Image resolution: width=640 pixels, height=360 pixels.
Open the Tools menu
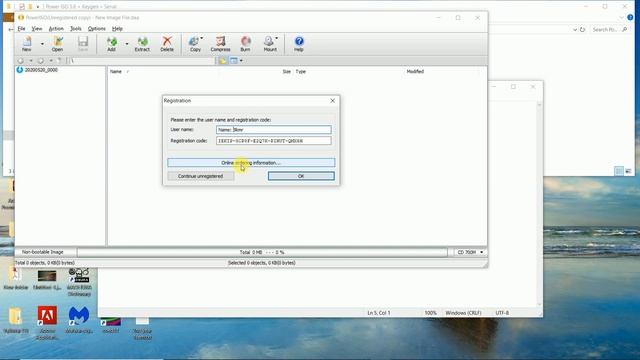coord(76,29)
